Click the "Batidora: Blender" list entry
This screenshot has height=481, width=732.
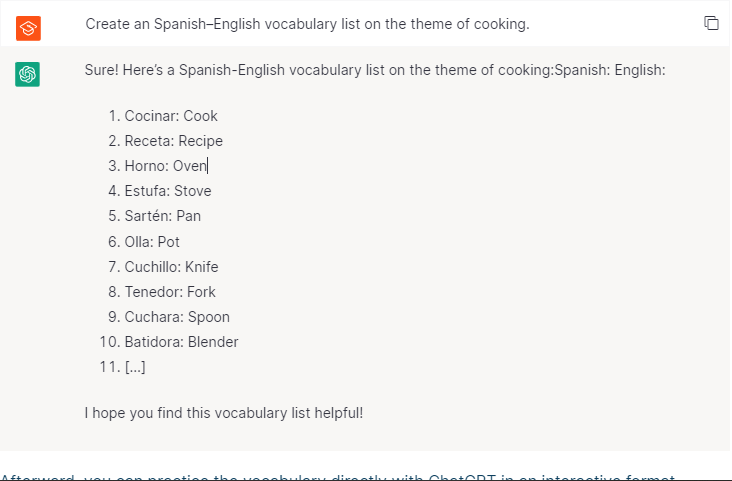pyautogui.click(x=181, y=342)
